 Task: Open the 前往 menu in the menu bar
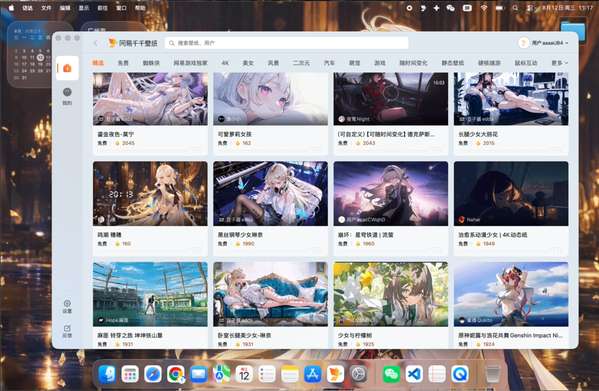click(x=102, y=8)
